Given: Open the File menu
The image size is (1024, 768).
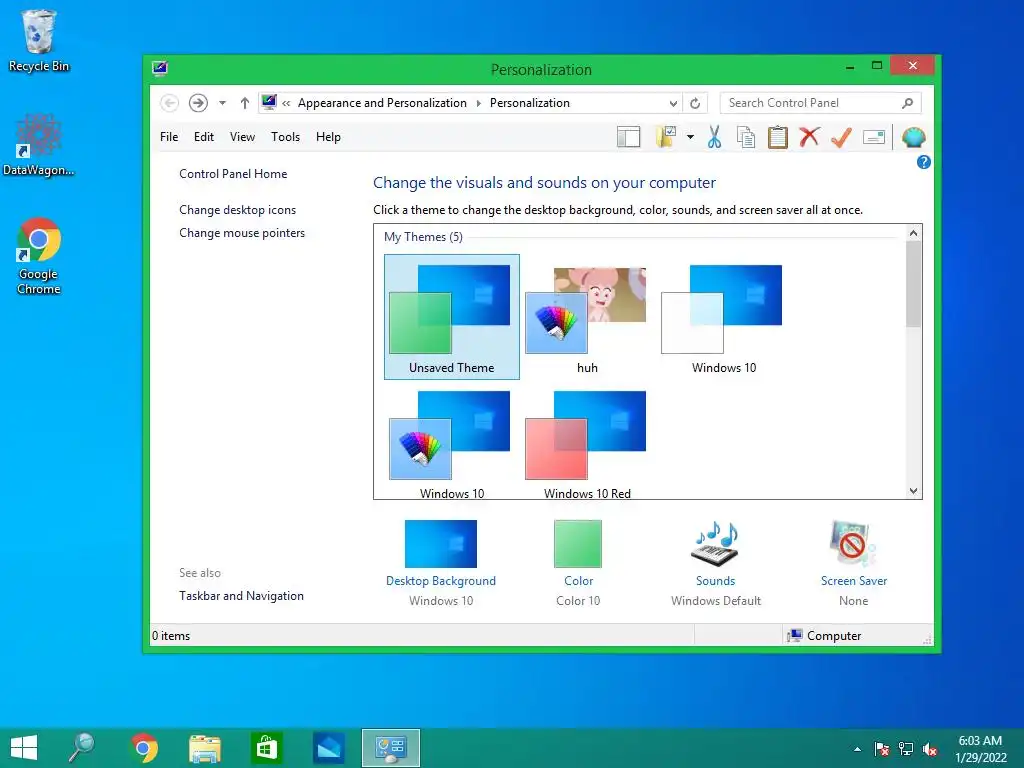Looking at the screenshot, I should (x=169, y=137).
